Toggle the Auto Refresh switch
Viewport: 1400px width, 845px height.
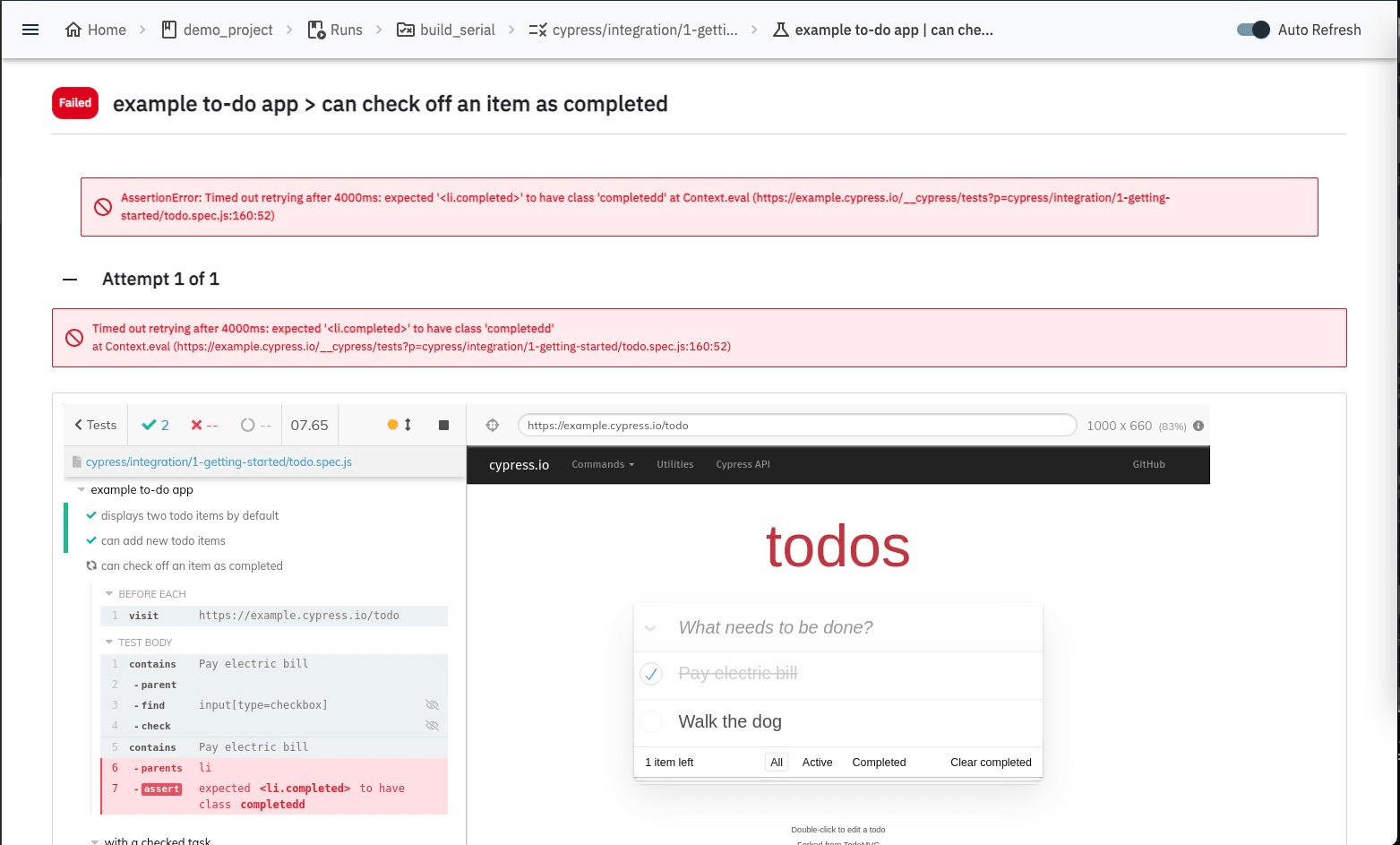point(1253,30)
